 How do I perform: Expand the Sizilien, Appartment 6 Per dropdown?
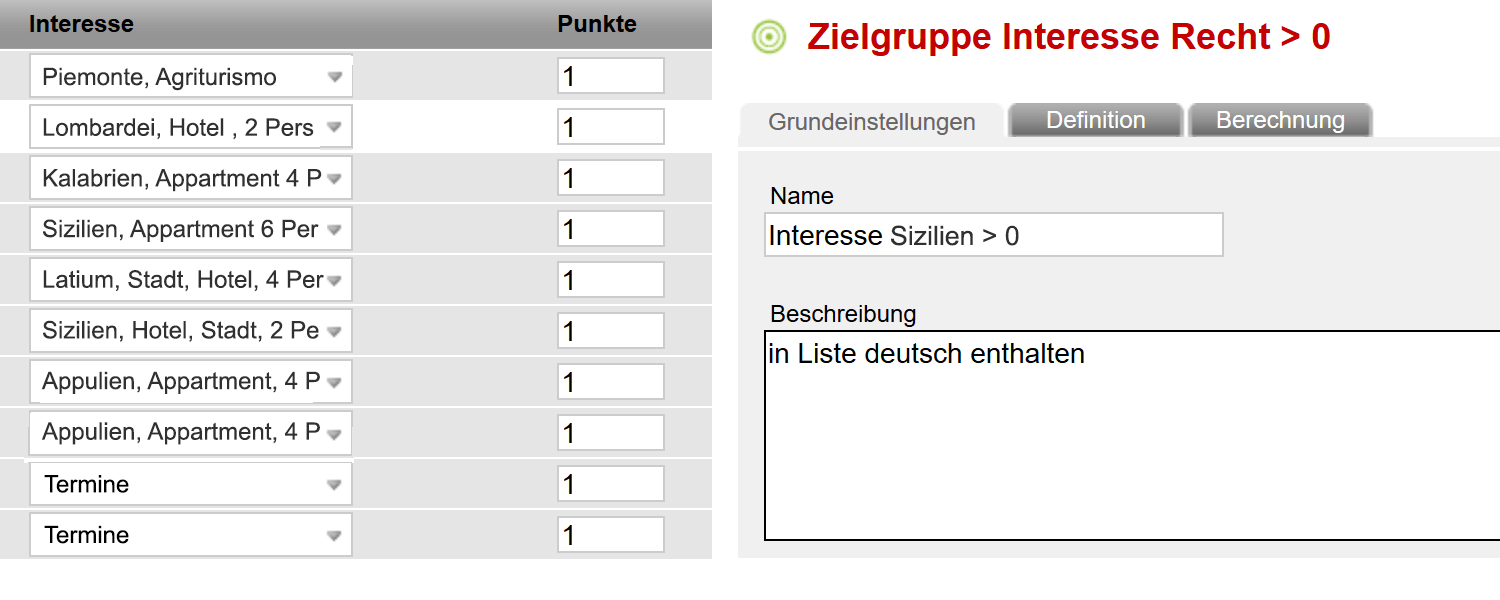tap(191, 230)
